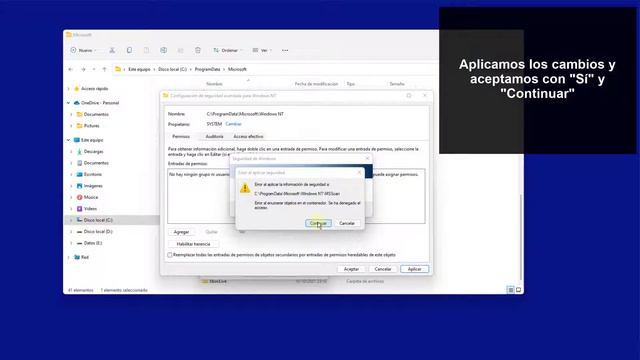Sort by Fecha de modificación column header
This screenshot has height=360, width=640.
(x=316, y=84)
